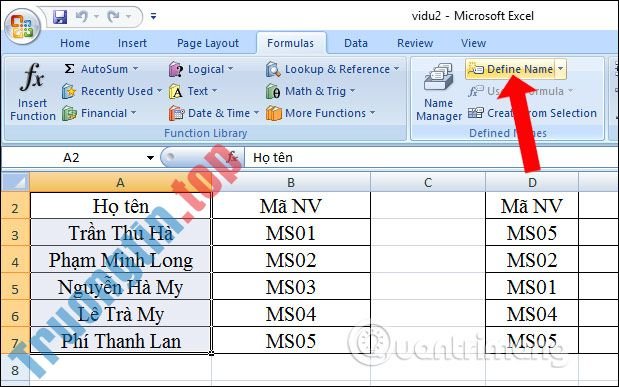Expand AutoSum dropdown arrow

pyautogui.click(x=135, y=69)
